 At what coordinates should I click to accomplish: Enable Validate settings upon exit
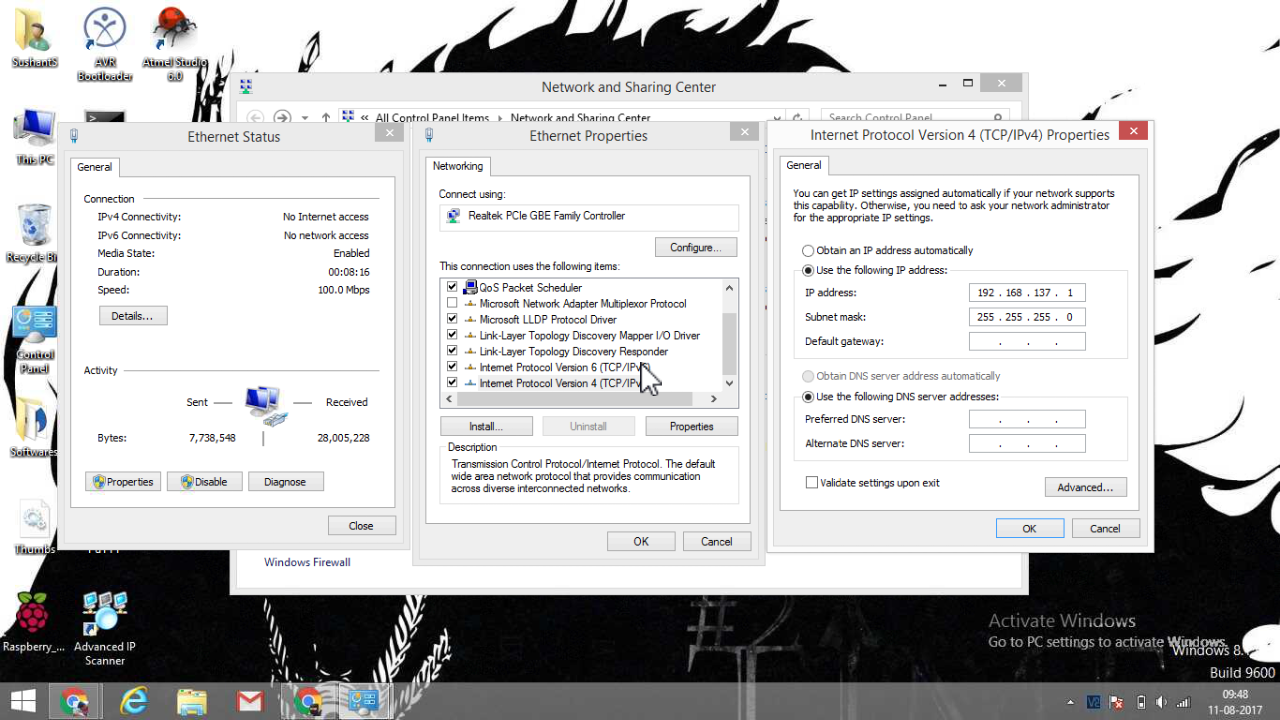(x=812, y=482)
